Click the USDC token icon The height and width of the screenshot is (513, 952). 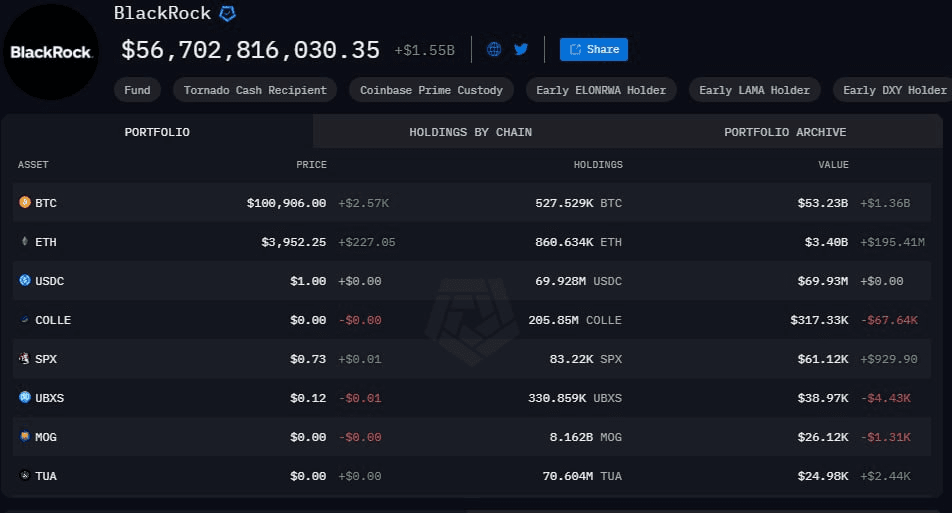click(25, 281)
